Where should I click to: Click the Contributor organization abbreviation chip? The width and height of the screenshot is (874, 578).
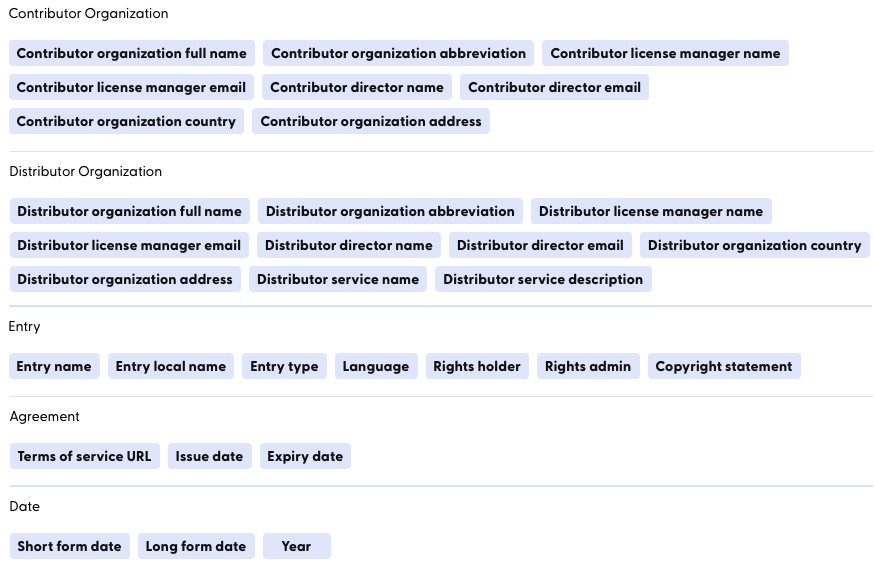point(398,53)
